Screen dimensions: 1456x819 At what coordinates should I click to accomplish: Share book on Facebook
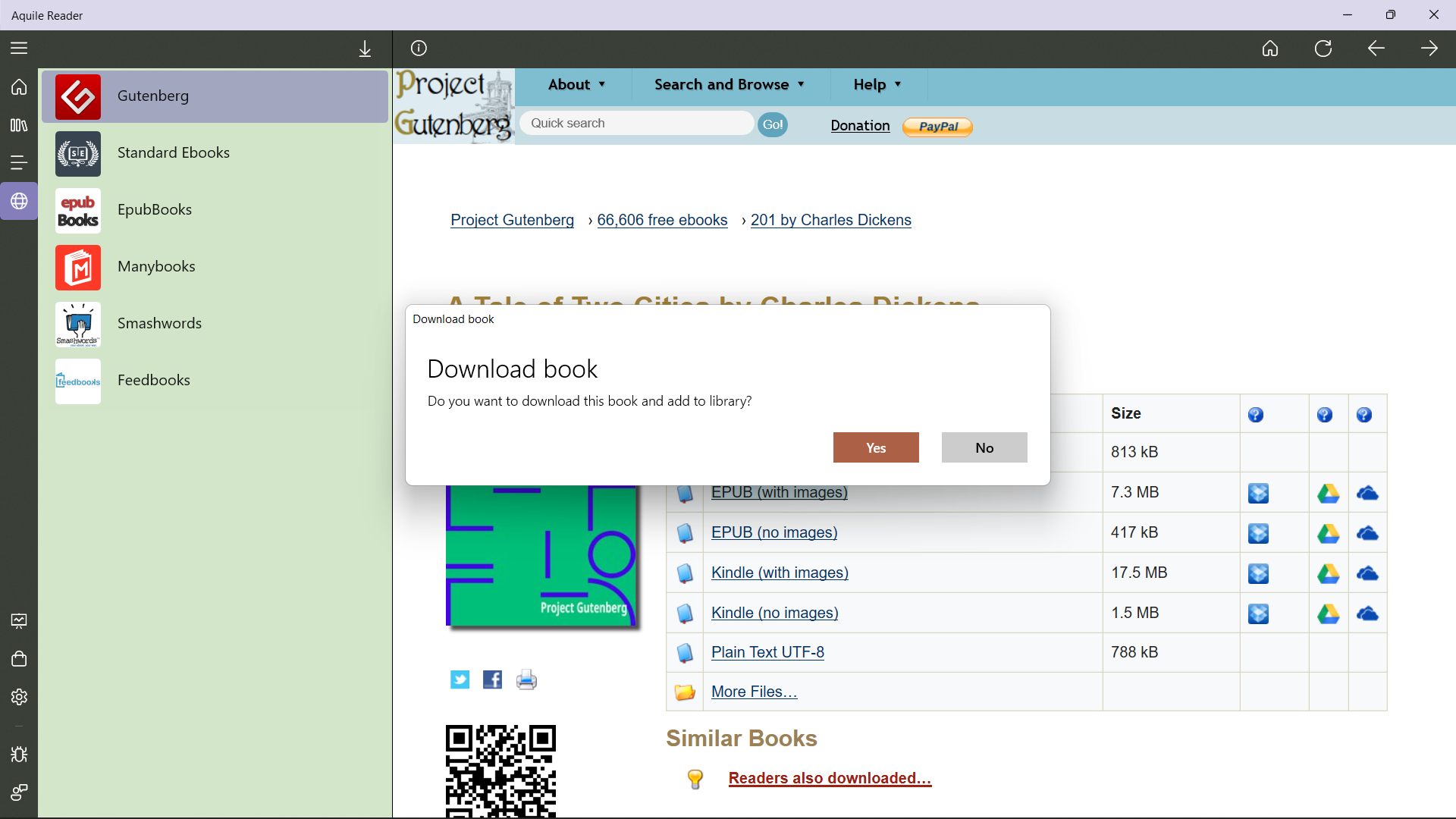pos(492,679)
